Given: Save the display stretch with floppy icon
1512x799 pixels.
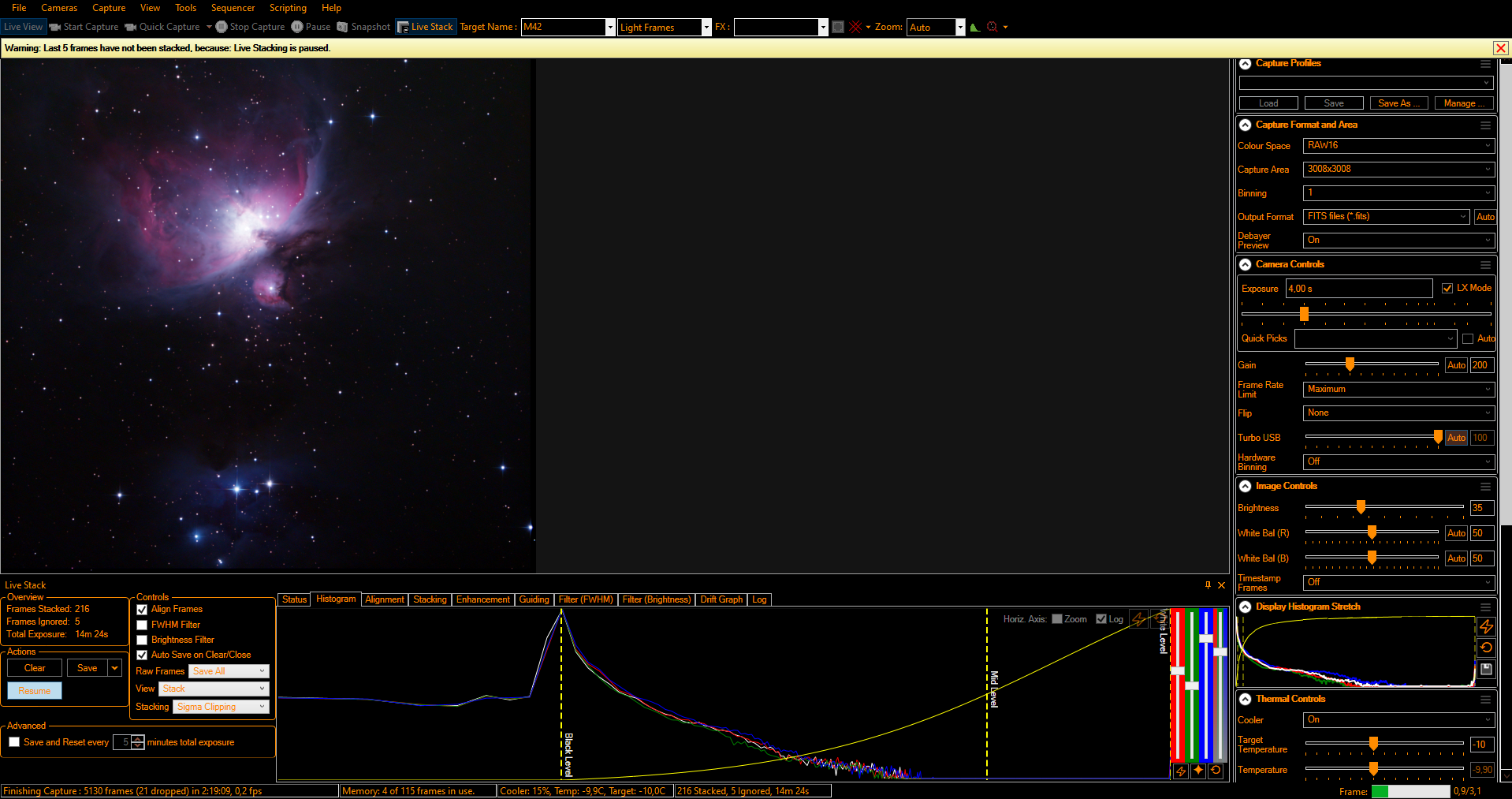Looking at the screenshot, I should click(1486, 669).
